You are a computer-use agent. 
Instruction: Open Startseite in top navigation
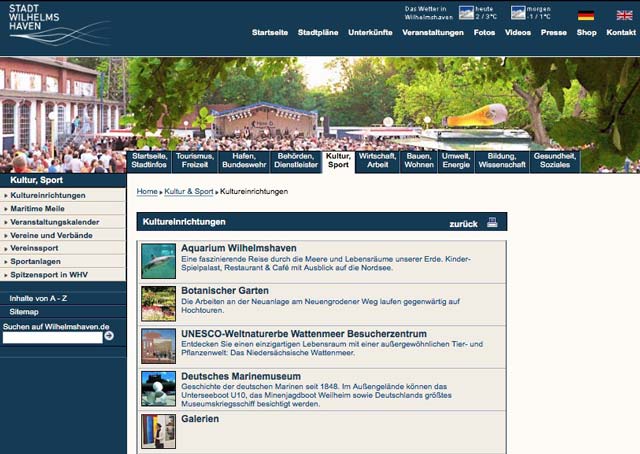(x=270, y=32)
